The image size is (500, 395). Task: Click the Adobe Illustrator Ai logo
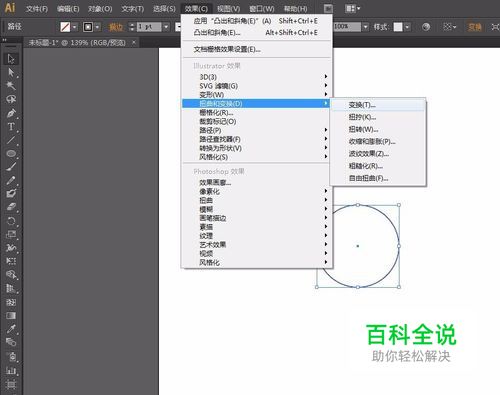click(10, 8)
